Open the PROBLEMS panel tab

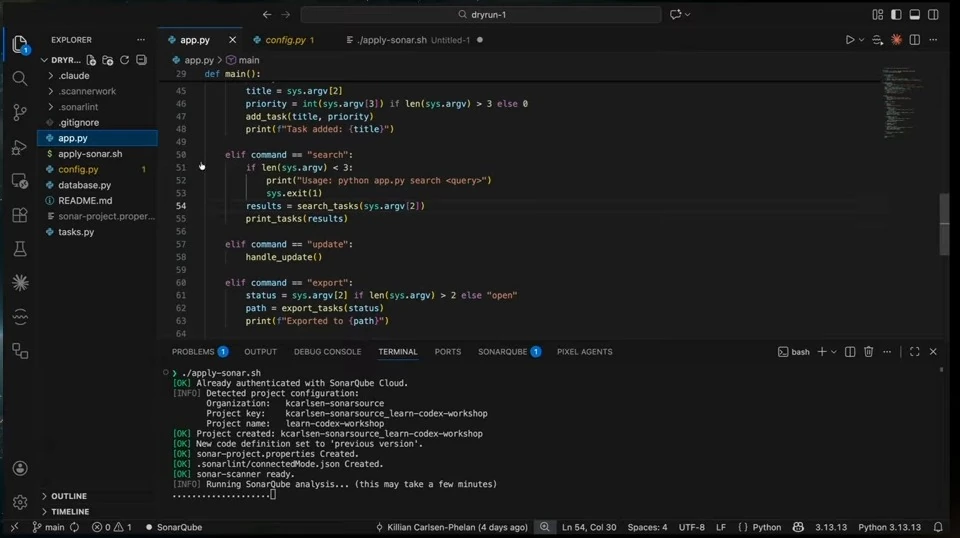[x=200, y=352]
